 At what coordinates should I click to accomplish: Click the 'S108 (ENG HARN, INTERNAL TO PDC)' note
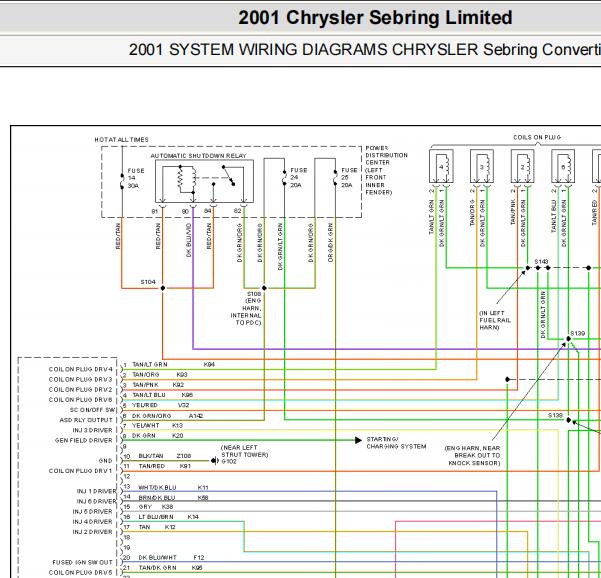coord(246,308)
